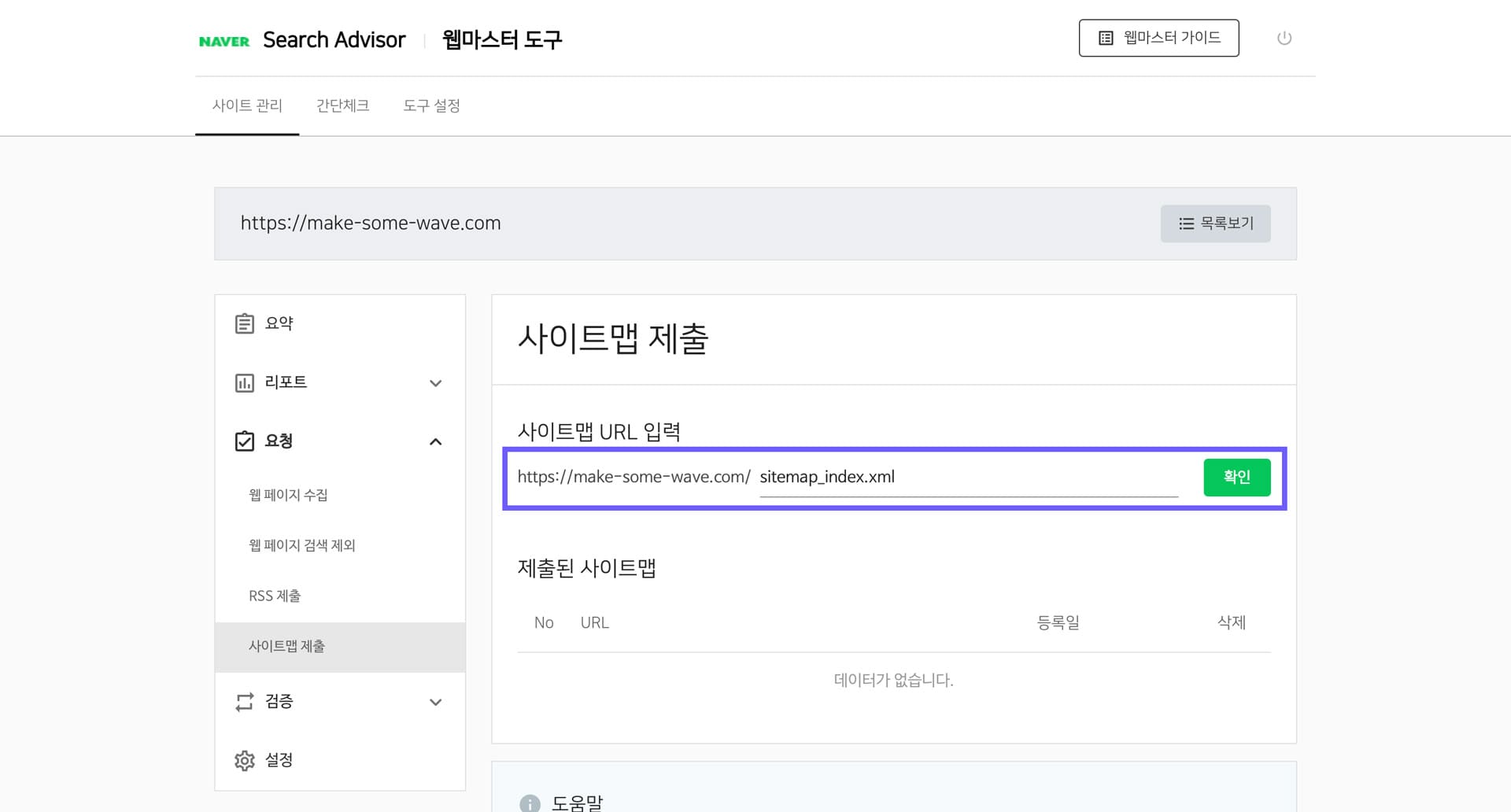The width and height of the screenshot is (1511, 812).
Task: Select the 리포트 chart icon
Action: click(x=244, y=382)
